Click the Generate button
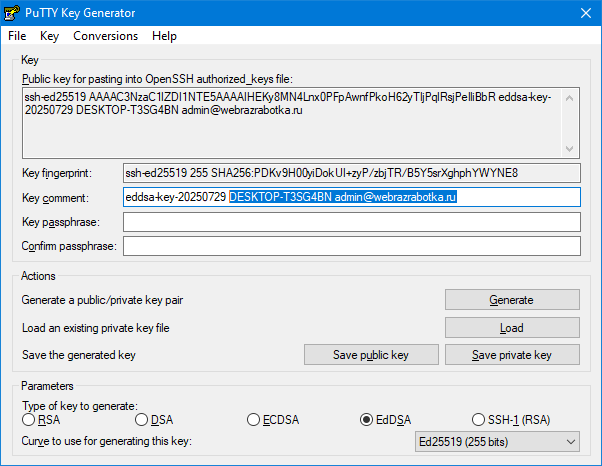602x466 pixels. (511, 300)
